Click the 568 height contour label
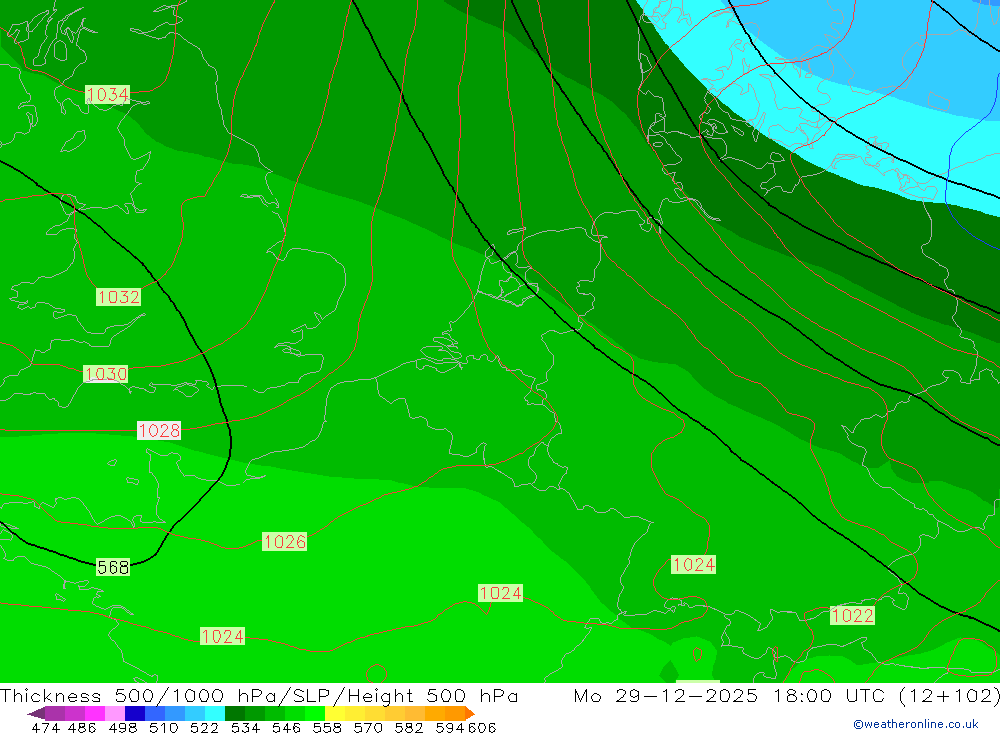The image size is (1000, 733). (x=113, y=567)
